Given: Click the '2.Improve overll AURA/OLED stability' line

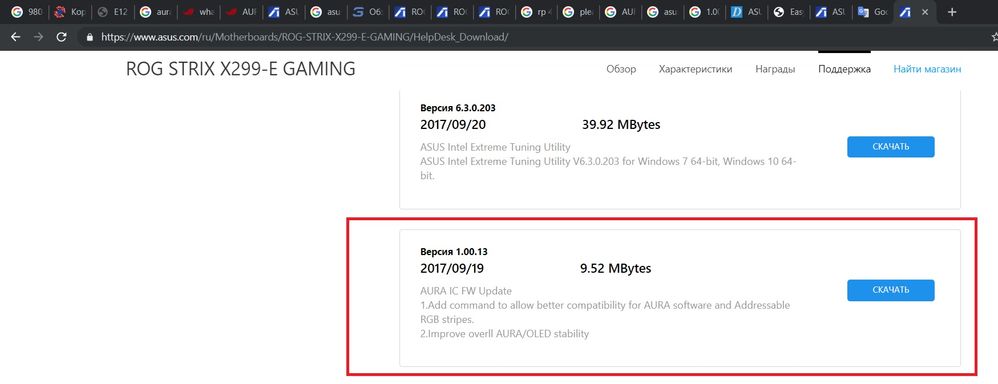Looking at the screenshot, I should point(505,334).
